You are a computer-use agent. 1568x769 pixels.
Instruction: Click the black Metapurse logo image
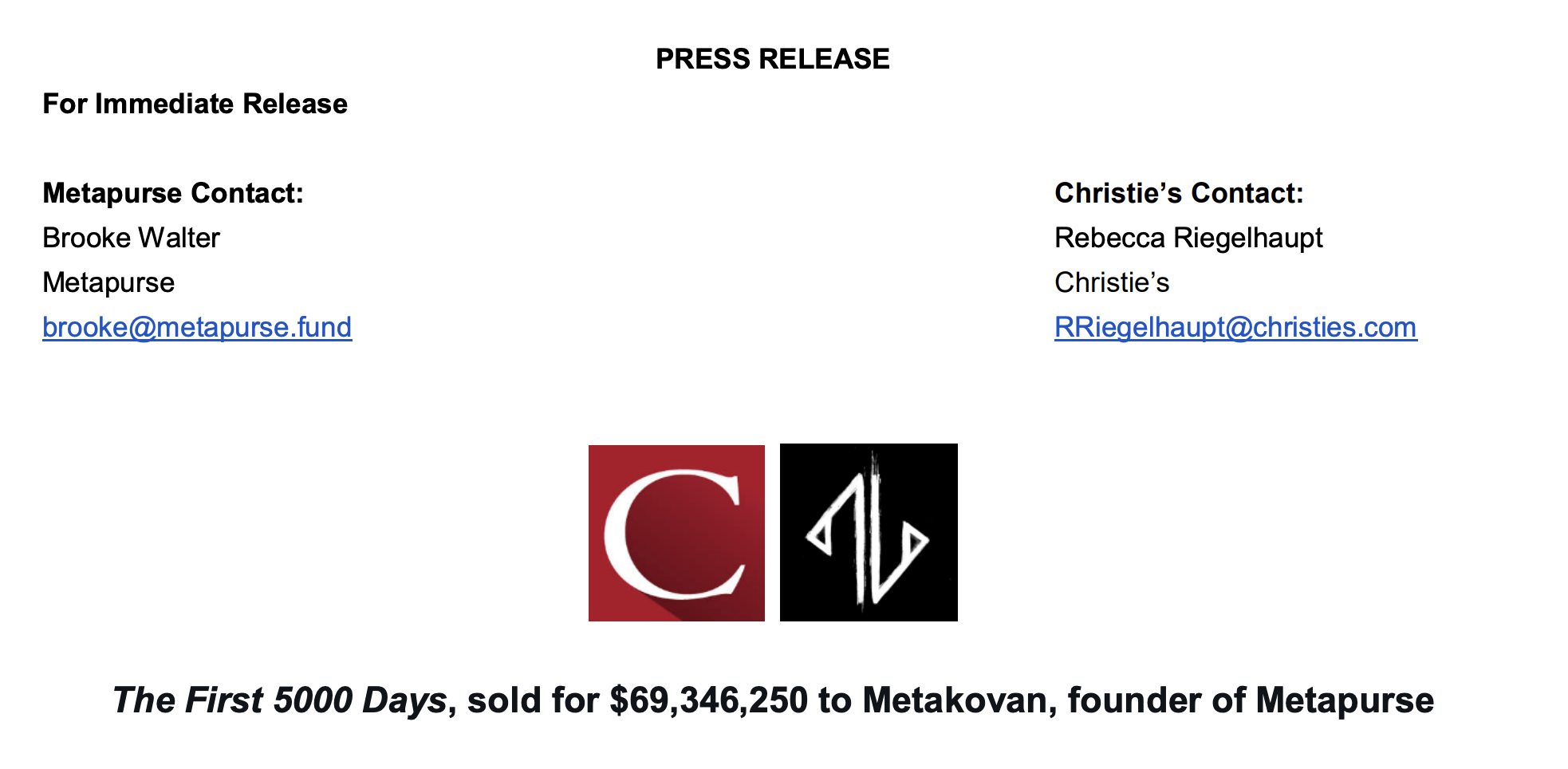click(869, 533)
